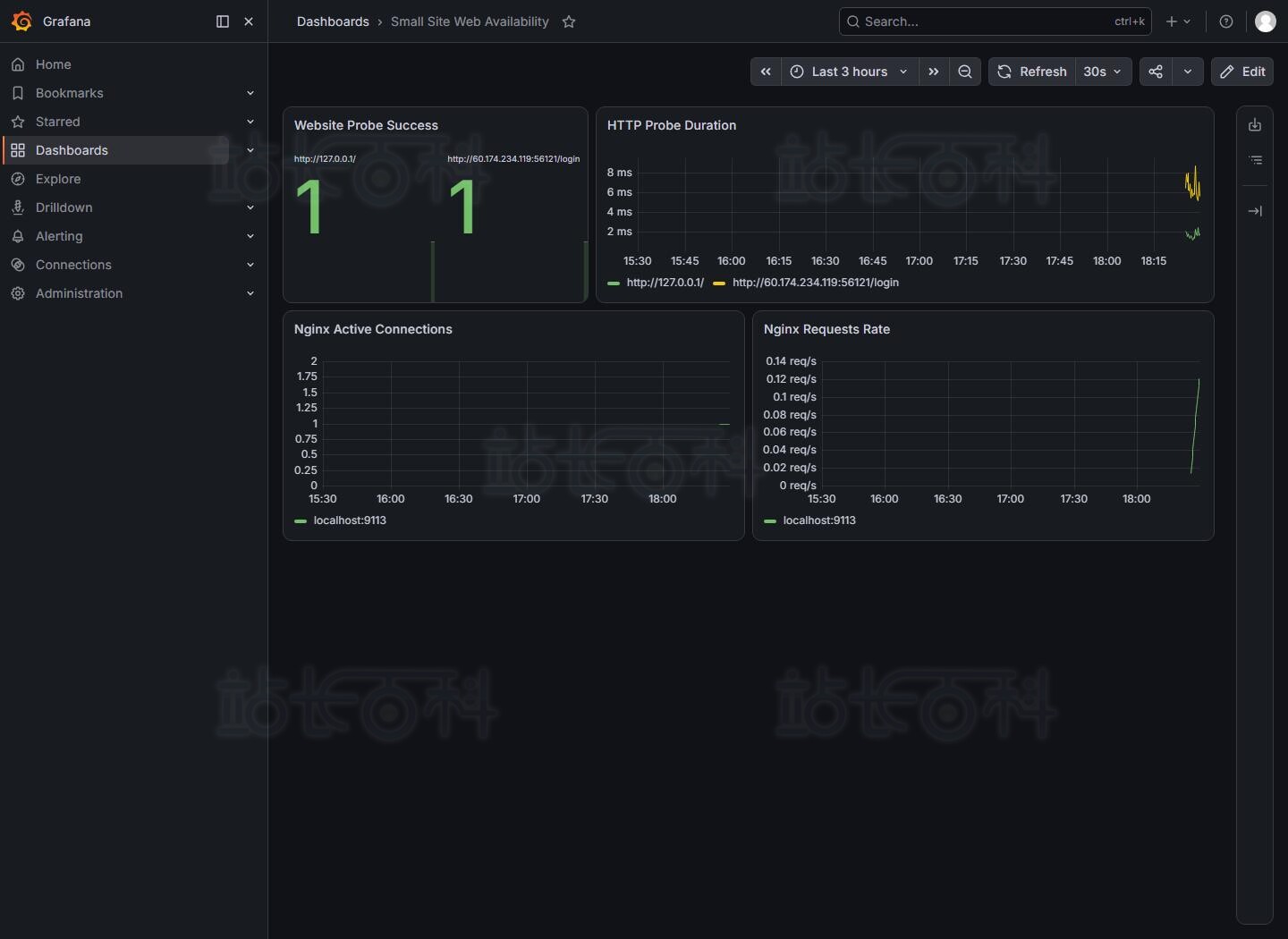Shift time range backward
This screenshot has width=1288, height=939.
[766, 72]
